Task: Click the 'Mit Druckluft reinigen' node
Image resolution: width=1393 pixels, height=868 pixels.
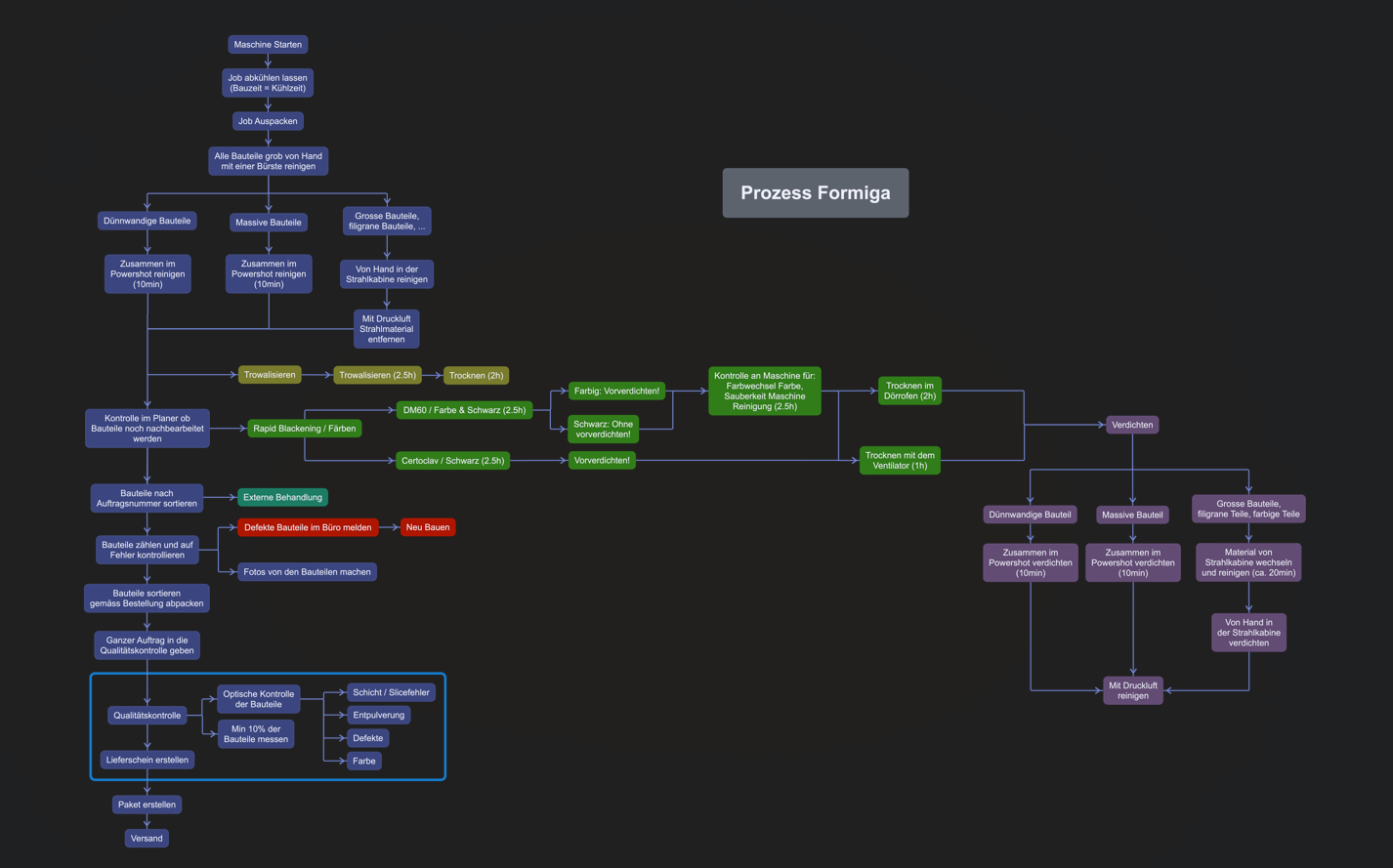Action: pos(1133,690)
